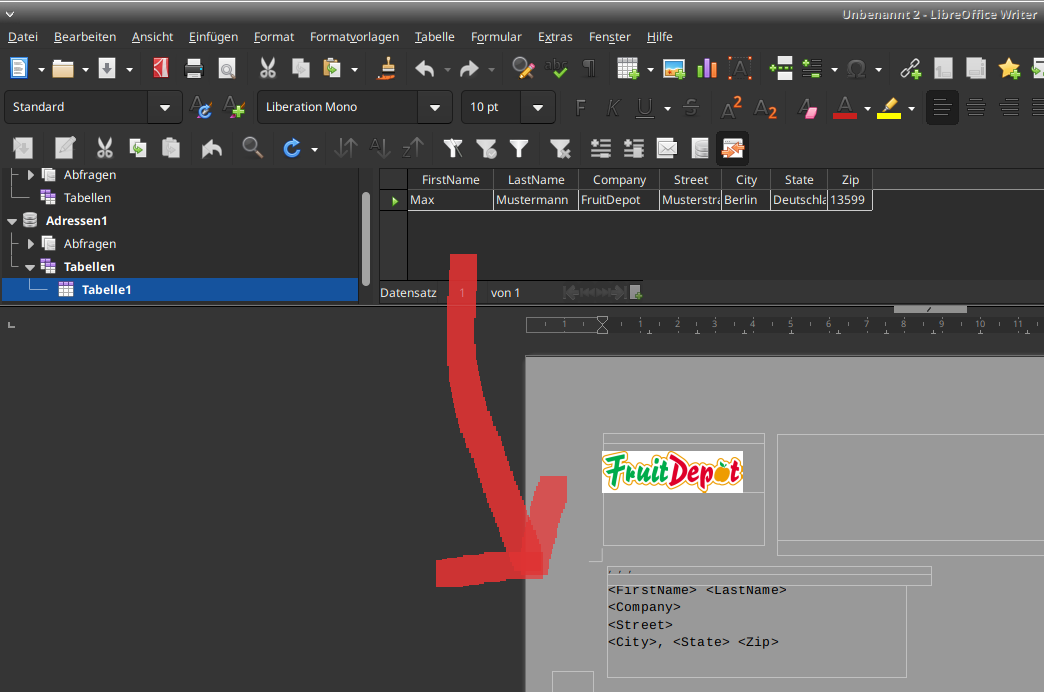The image size is (1044, 692).
Task: Open the Einfügen menu
Action: 213,37
